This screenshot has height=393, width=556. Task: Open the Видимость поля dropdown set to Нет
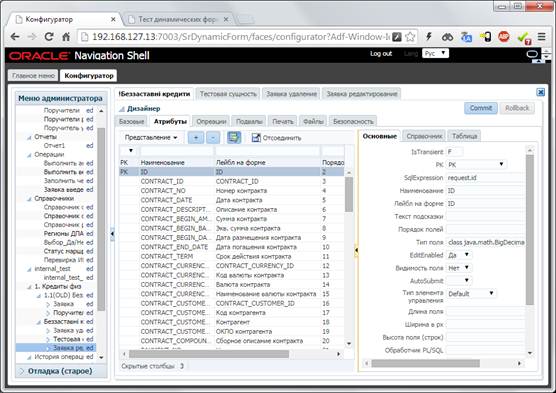point(459,268)
